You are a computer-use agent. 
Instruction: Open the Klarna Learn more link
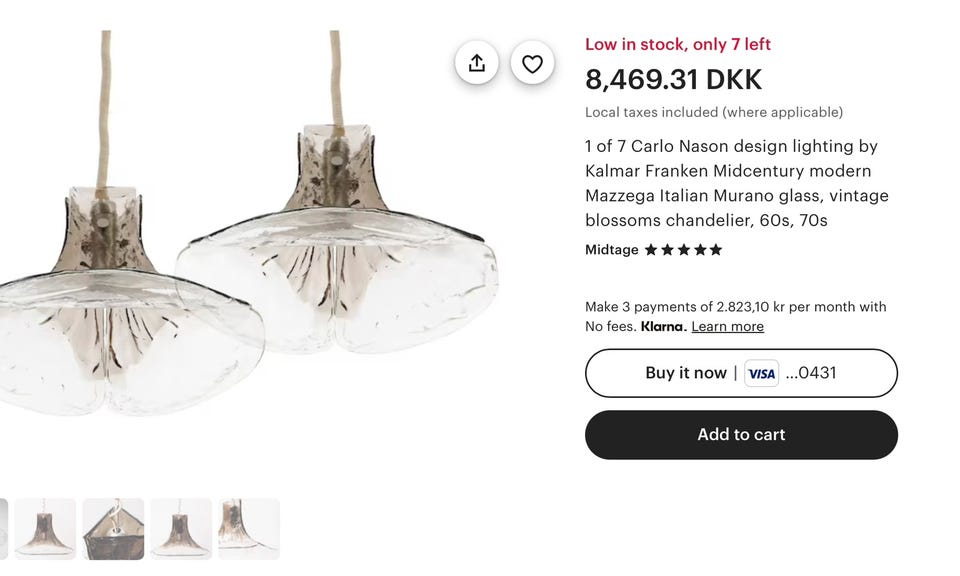tap(727, 327)
